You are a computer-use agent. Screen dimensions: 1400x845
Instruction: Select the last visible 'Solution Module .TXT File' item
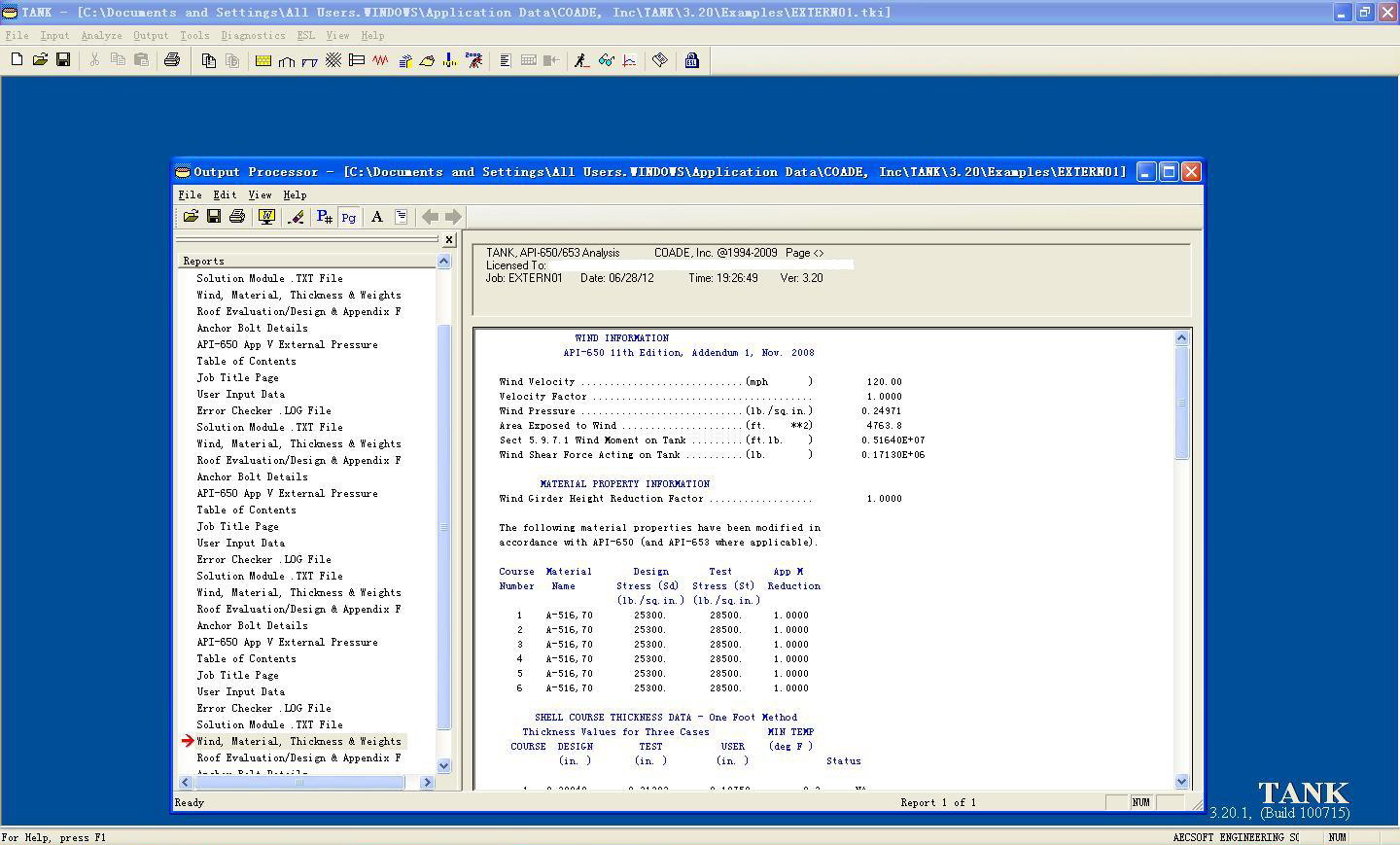point(269,724)
